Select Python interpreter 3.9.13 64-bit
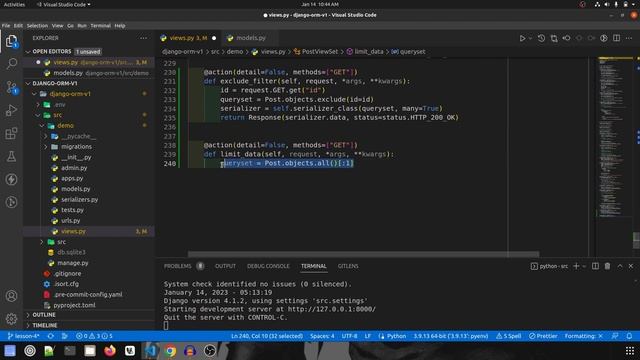This screenshot has height=360, width=640. tap(451, 336)
